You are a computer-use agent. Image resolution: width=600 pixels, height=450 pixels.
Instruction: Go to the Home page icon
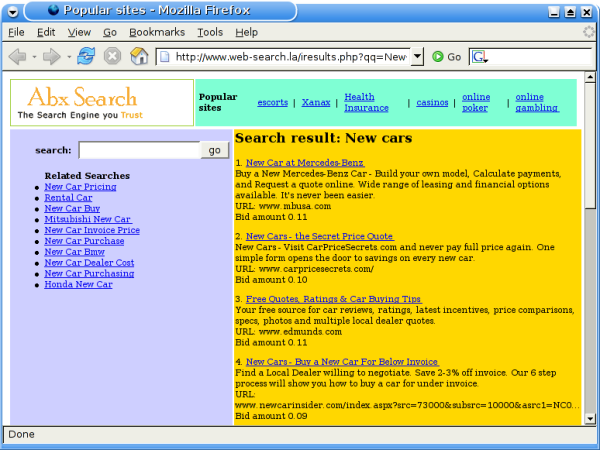click(139, 56)
